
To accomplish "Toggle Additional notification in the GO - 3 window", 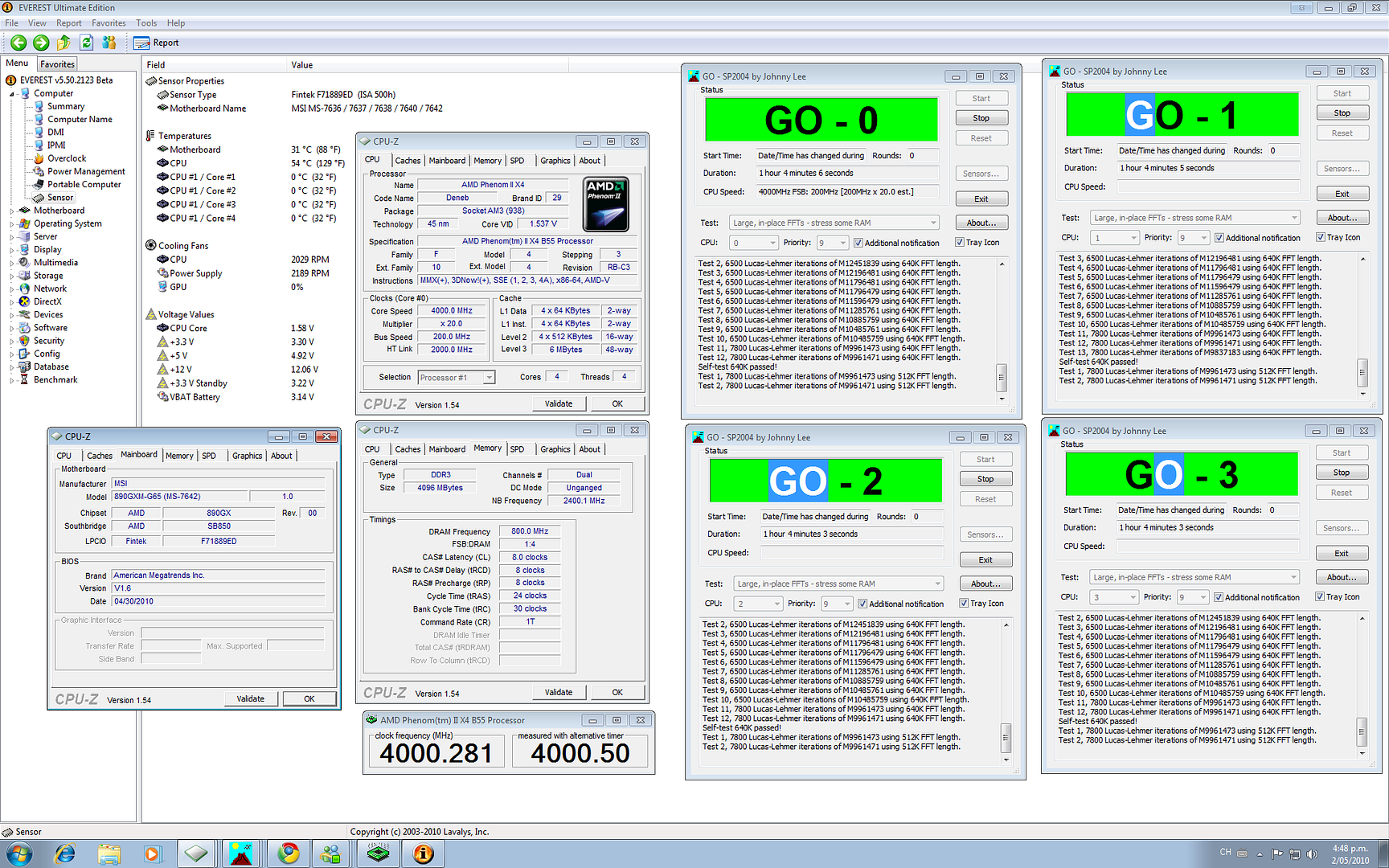I will (x=1219, y=597).
